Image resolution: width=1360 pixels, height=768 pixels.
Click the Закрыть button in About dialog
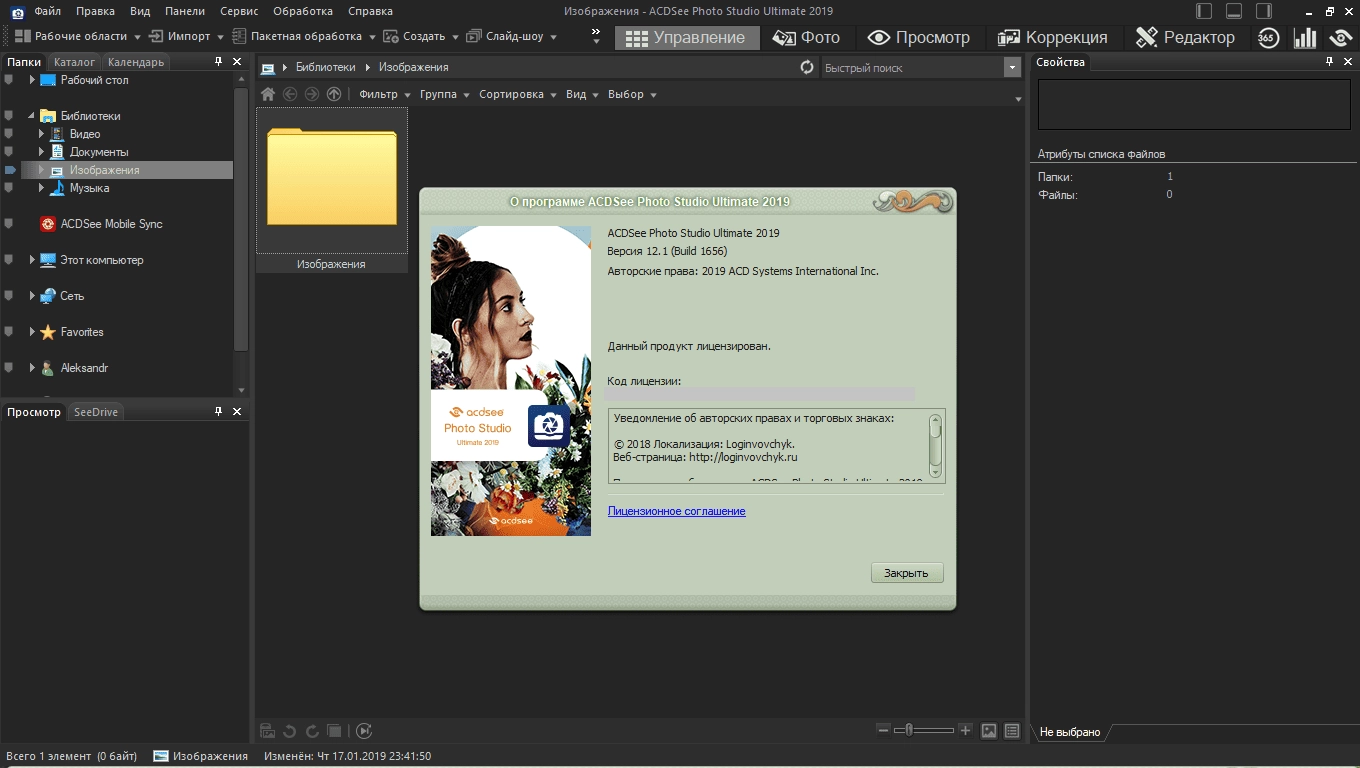tap(907, 573)
